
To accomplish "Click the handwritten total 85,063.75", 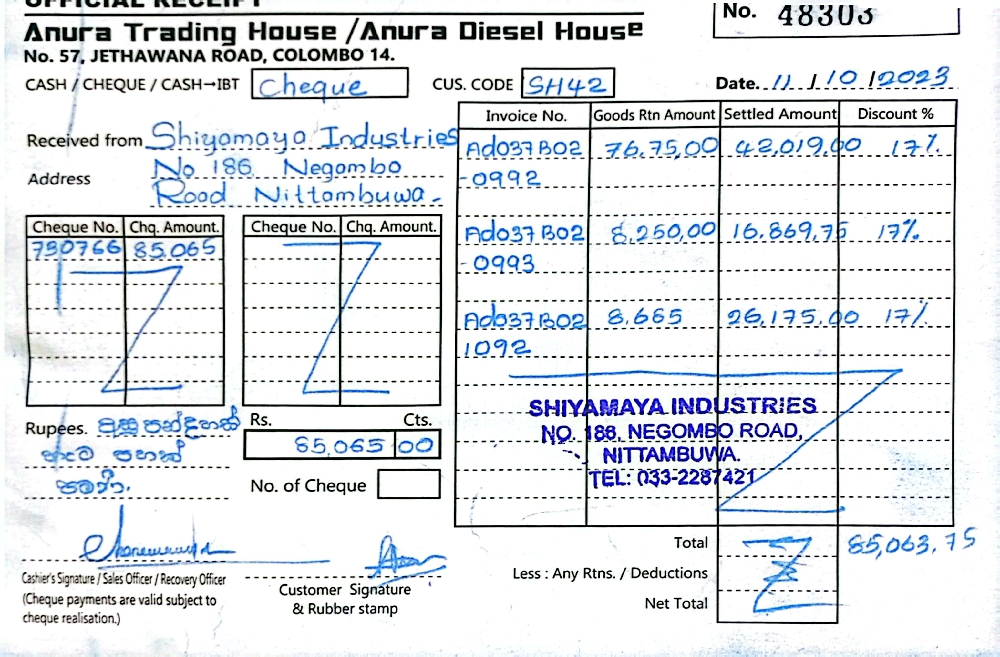I will pyautogui.click(x=911, y=545).
